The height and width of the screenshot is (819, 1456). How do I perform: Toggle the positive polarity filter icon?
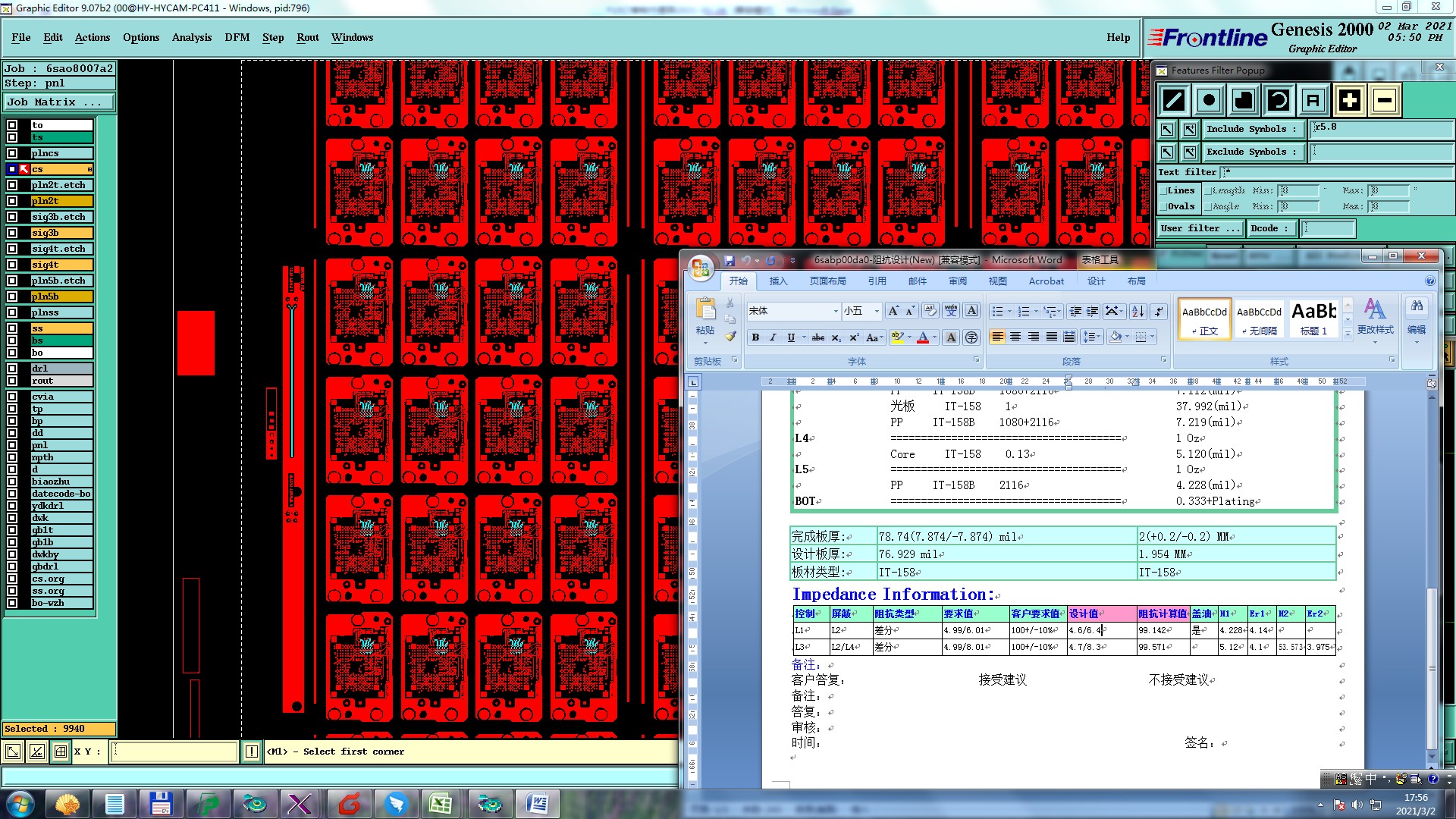click(x=1349, y=100)
